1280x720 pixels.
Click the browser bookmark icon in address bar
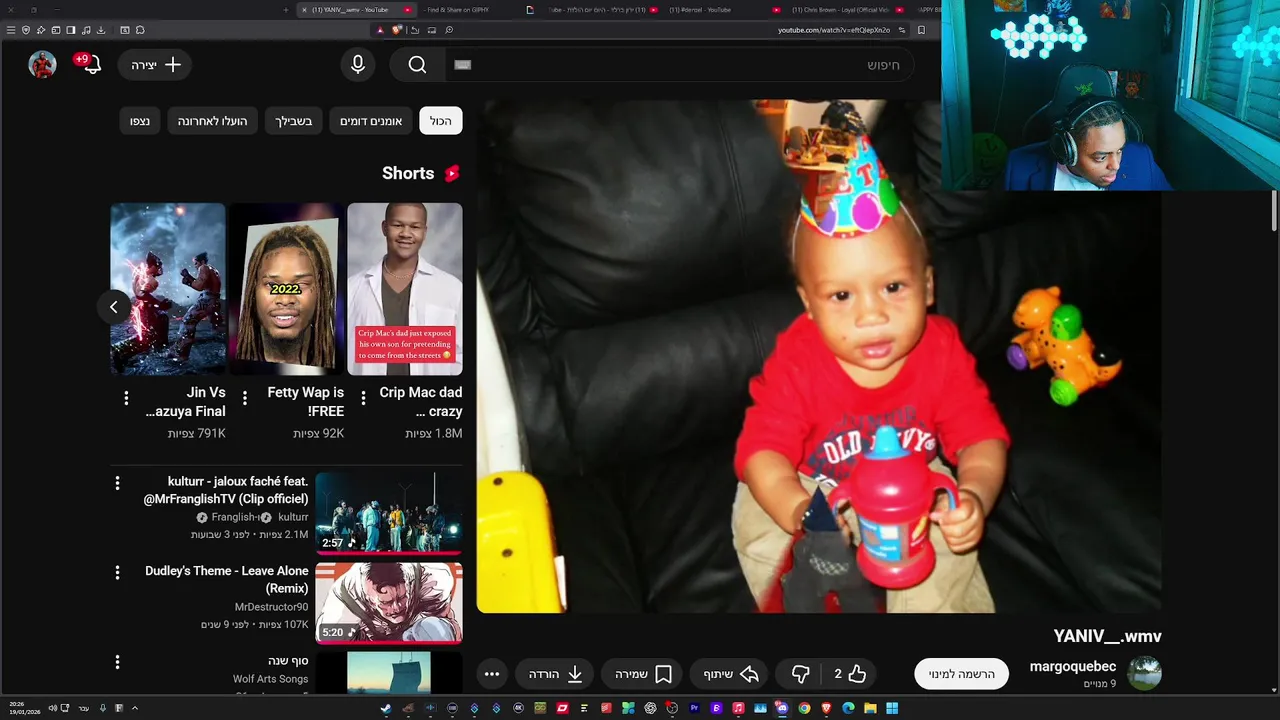(921, 30)
